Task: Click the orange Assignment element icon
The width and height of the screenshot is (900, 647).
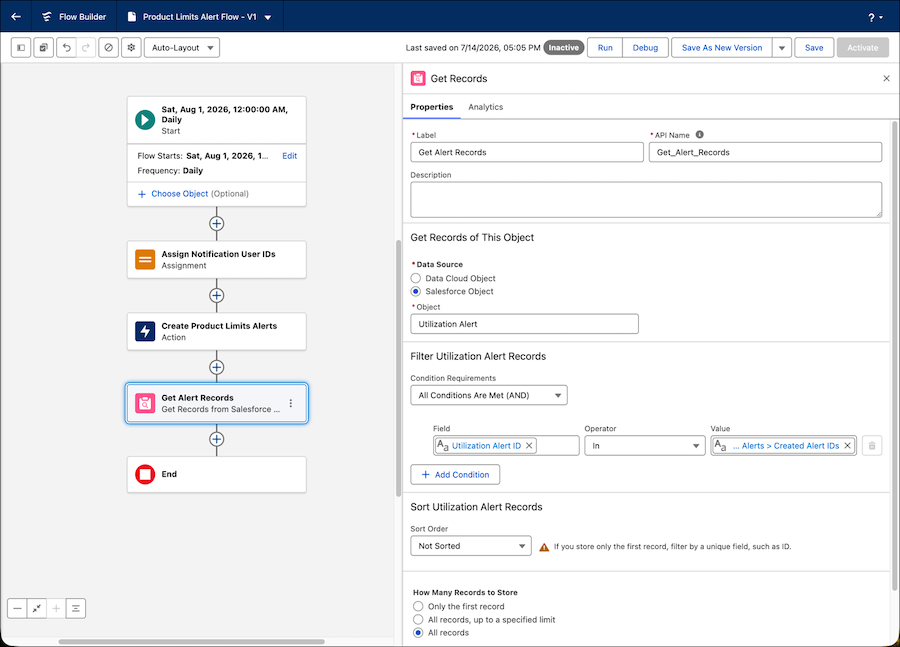Action: [x=145, y=259]
